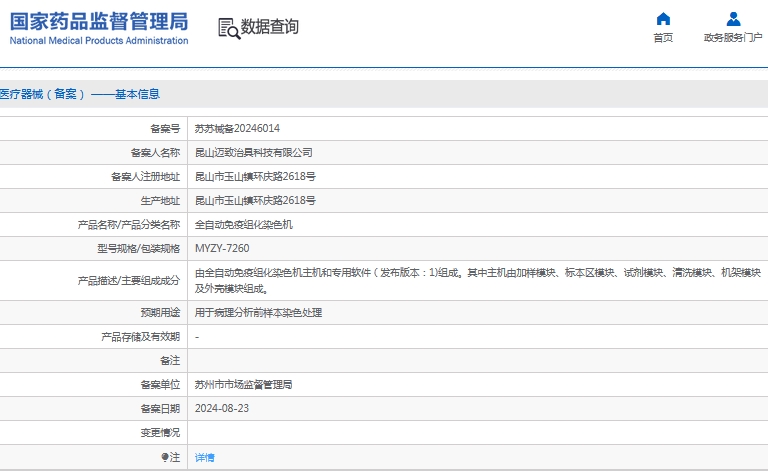Click the National Medical Products Administration text
This screenshot has width=768, height=476.
tap(99, 41)
